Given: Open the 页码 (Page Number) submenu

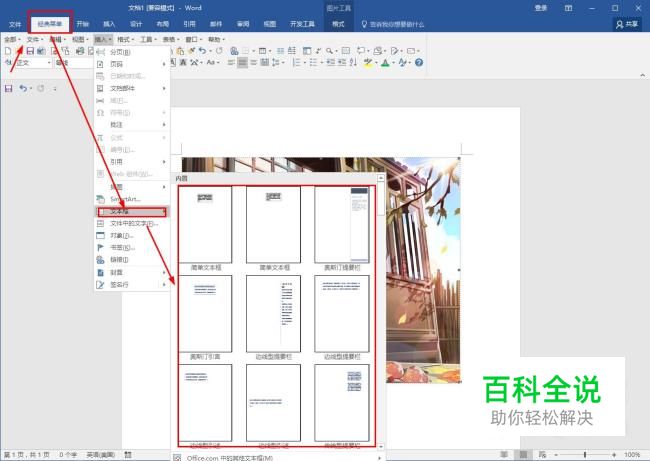Looking at the screenshot, I should pos(132,64).
